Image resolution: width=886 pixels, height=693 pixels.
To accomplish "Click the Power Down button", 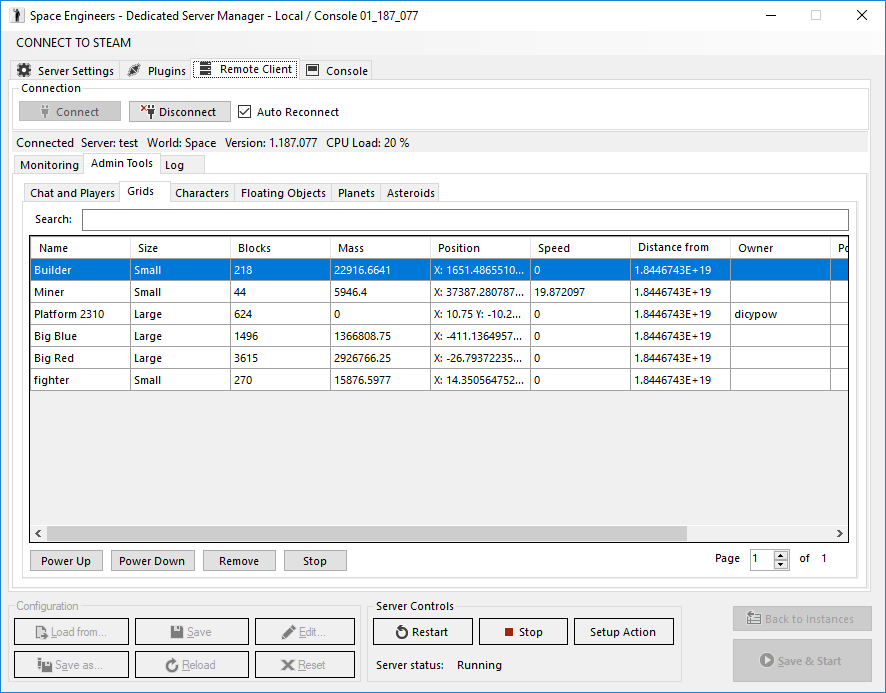I will tap(152, 561).
